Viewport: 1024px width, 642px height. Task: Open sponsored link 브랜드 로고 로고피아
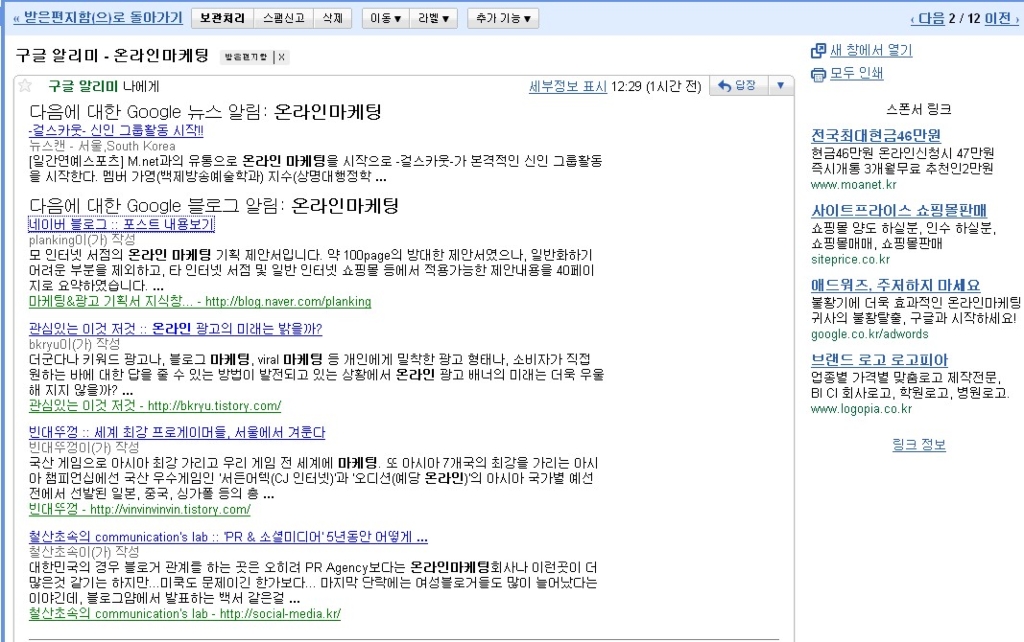(x=879, y=360)
